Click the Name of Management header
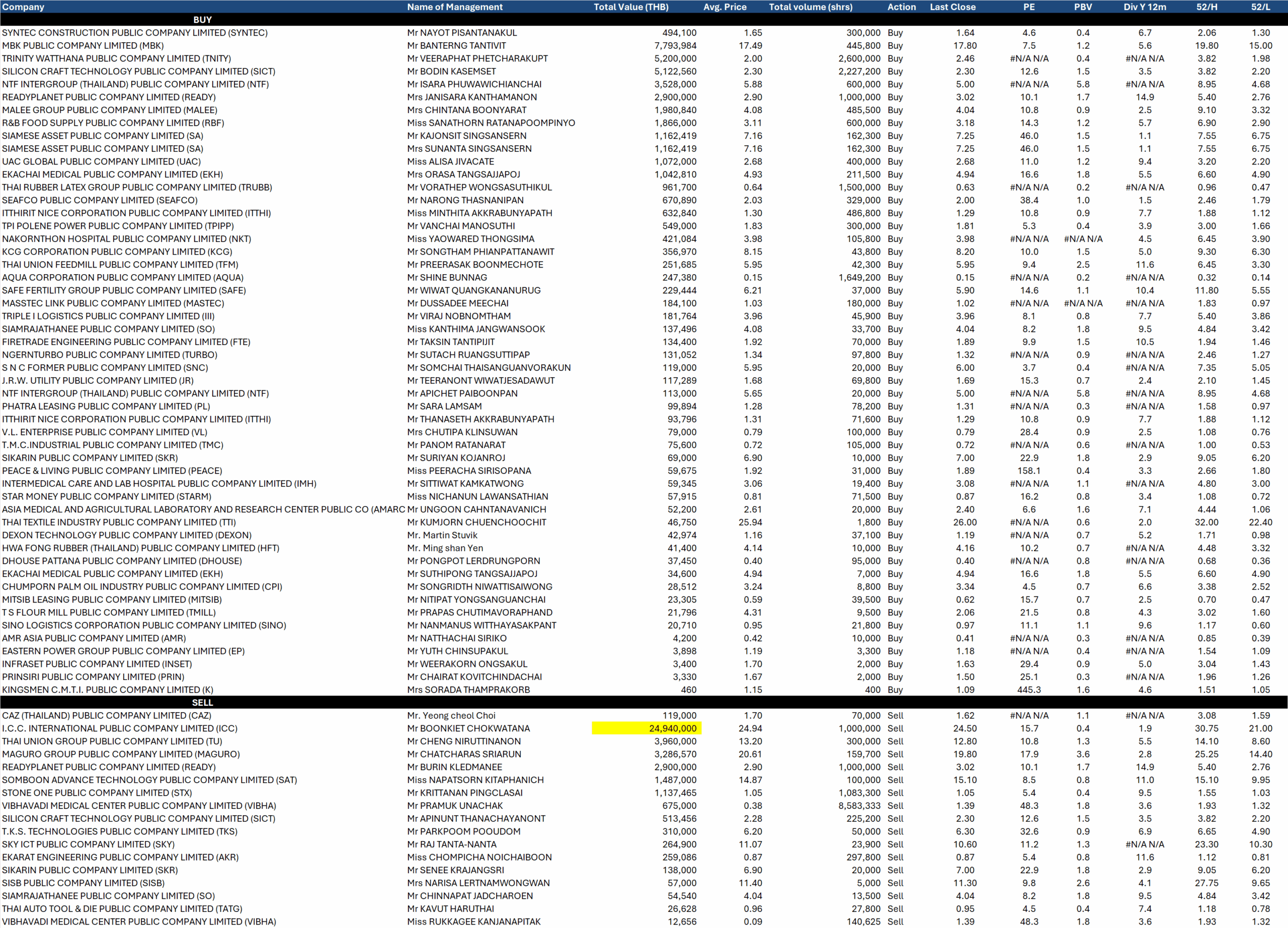 click(454, 7)
